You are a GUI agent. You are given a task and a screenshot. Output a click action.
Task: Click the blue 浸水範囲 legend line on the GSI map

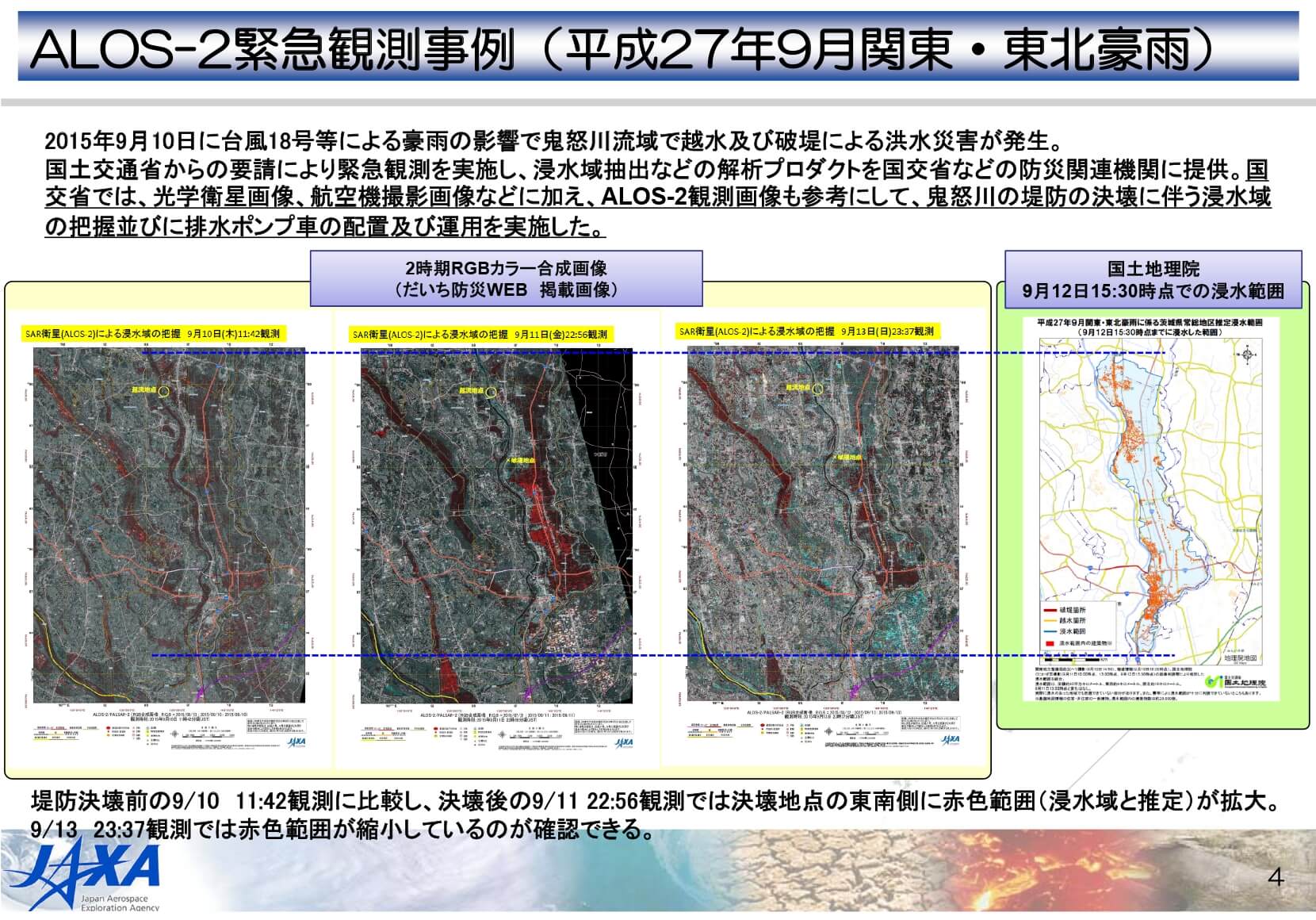[1050, 631]
